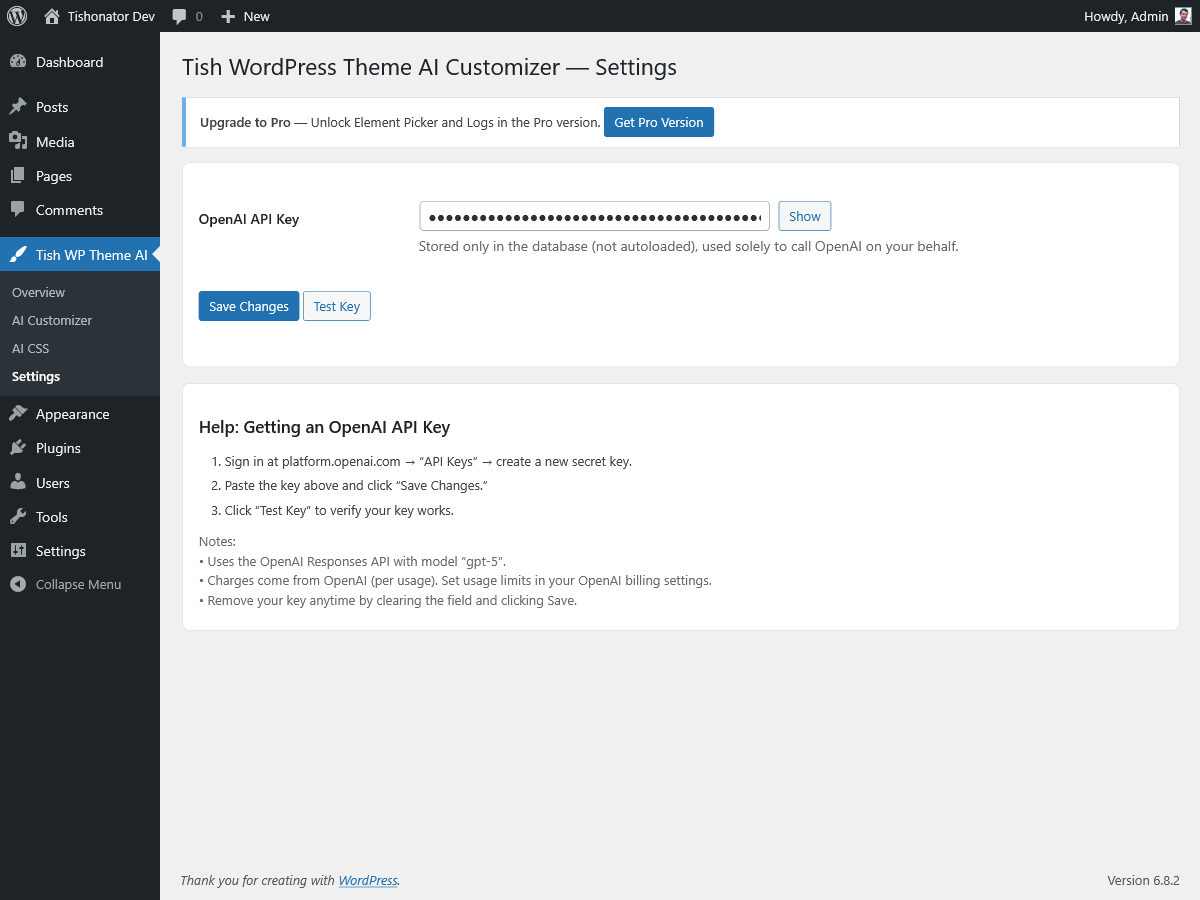Click the Save Changes button
The width and height of the screenshot is (1200, 900).
coord(248,306)
